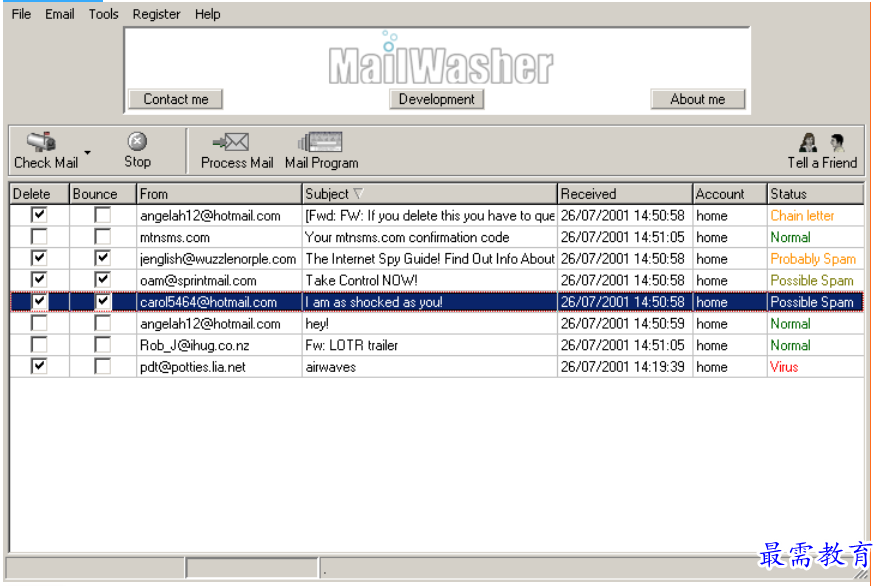Viewport: 881px width, 586px height.
Task: Click the About me button
Action: point(698,99)
